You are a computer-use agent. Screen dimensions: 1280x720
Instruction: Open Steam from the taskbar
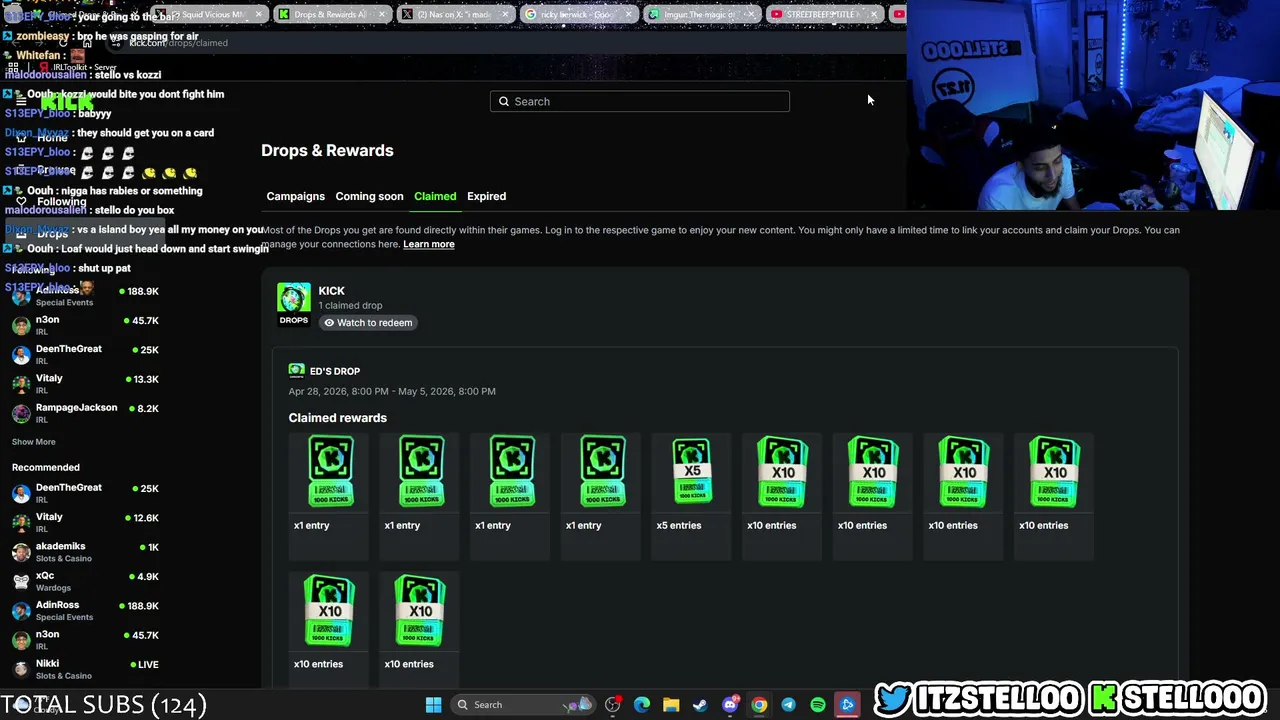(x=700, y=705)
